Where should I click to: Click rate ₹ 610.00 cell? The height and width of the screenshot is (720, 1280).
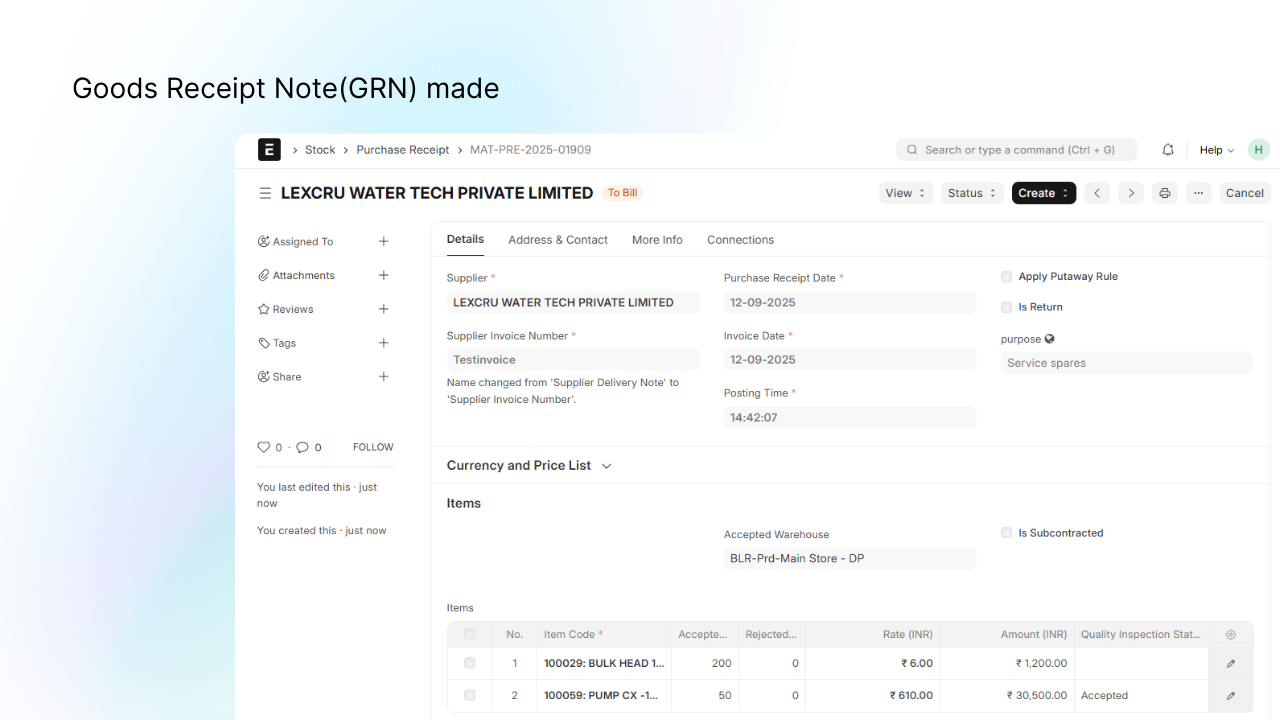873,695
